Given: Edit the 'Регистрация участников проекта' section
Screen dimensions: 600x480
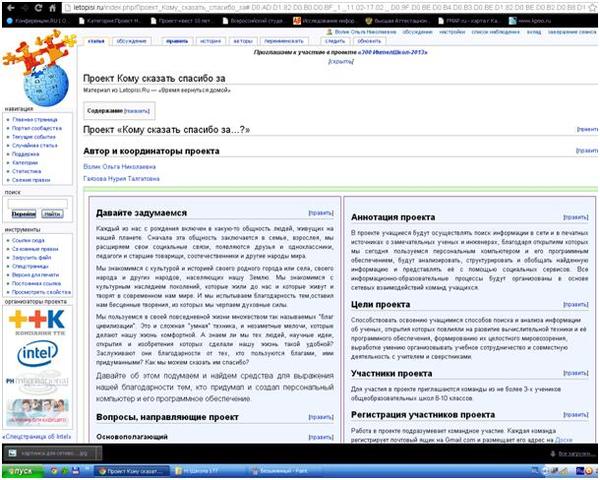Looking at the screenshot, I should coord(576,415).
